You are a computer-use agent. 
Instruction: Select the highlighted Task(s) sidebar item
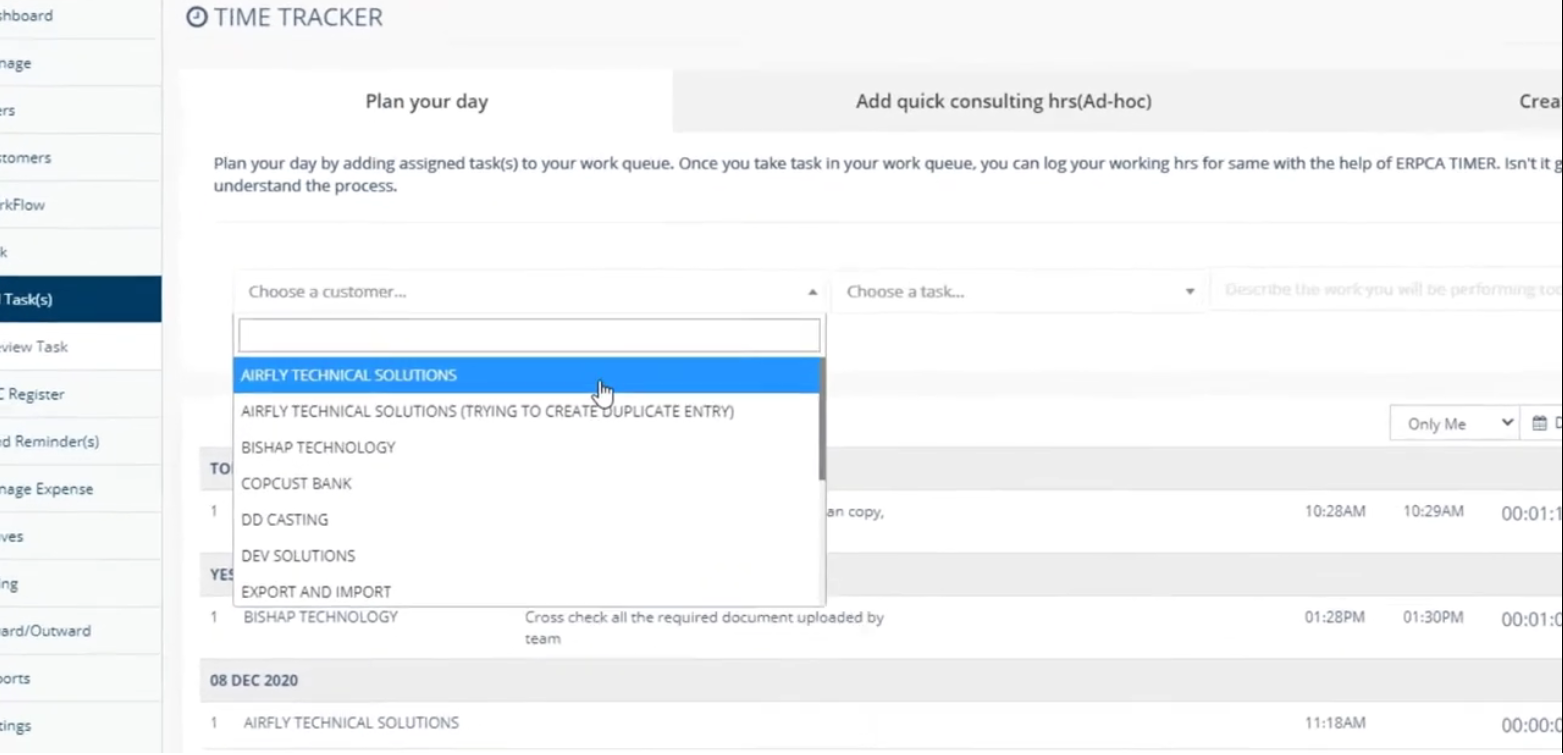pyautogui.click(x=80, y=299)
